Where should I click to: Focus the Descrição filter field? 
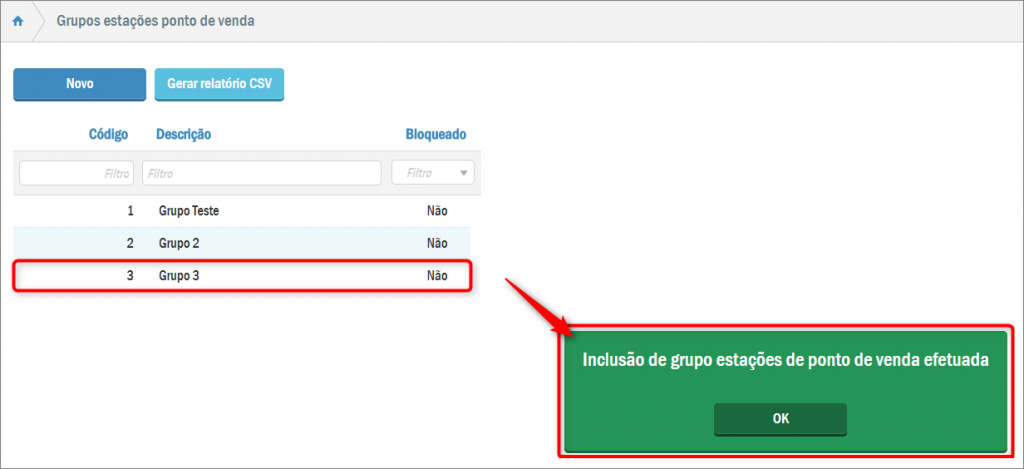click(261, 173)
